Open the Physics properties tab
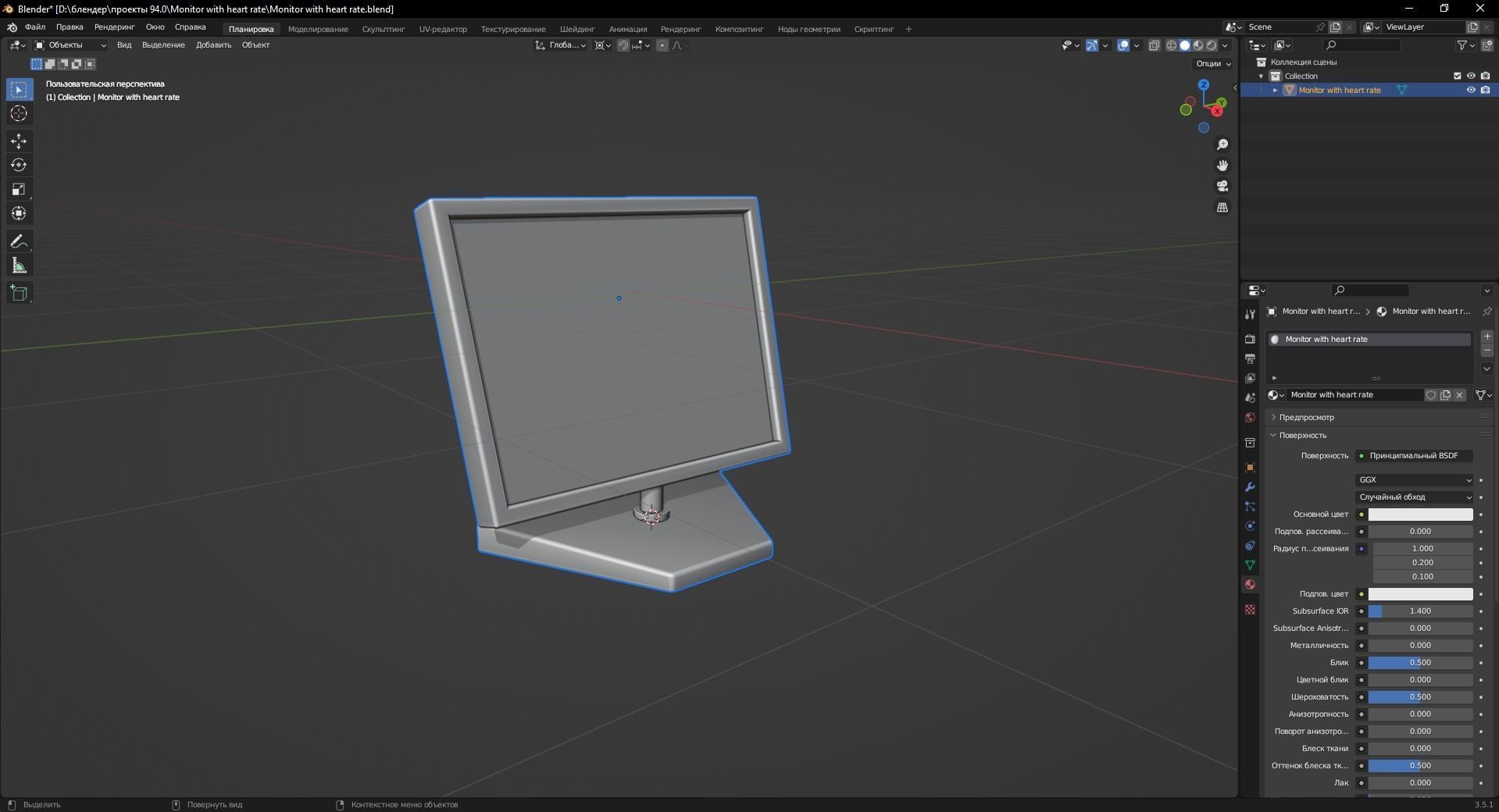 [x=1249, y=526]
